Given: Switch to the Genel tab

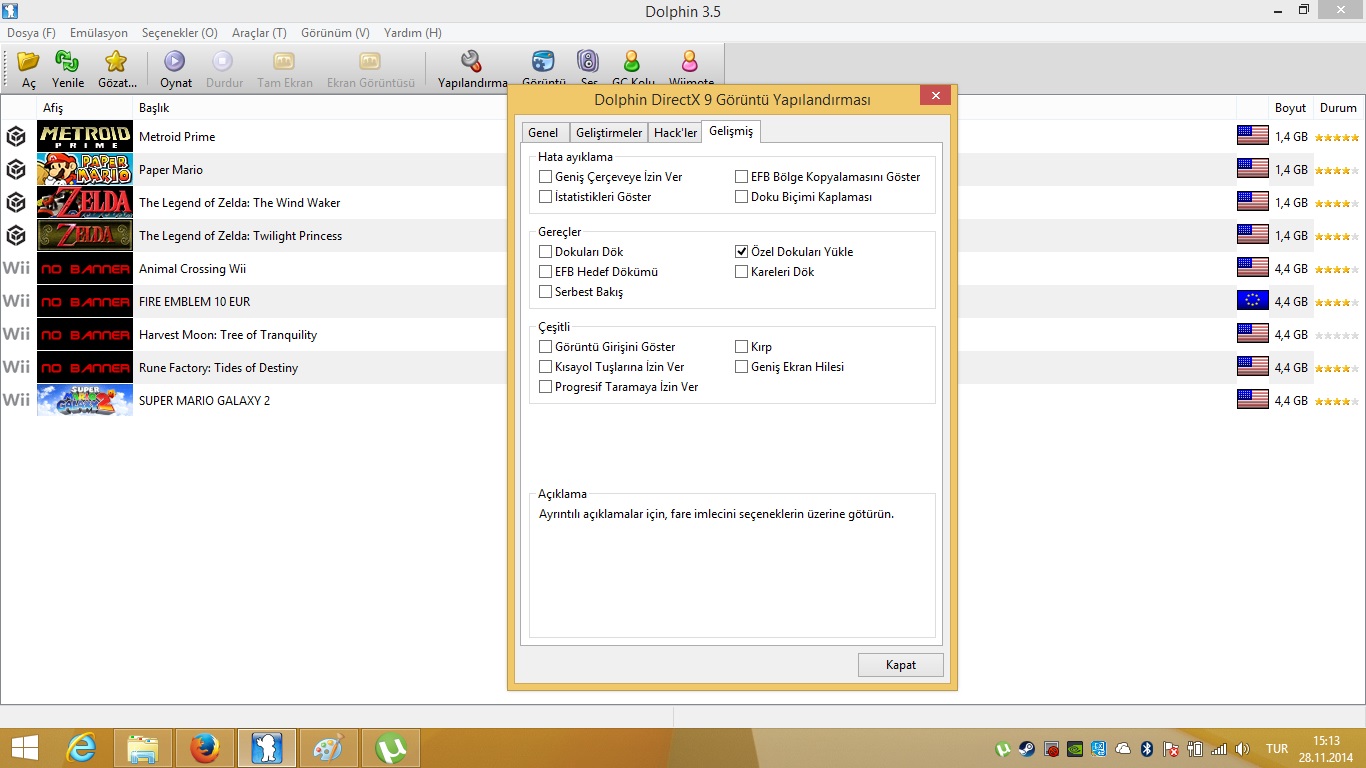Looking at the screenshot, I should click(x=545, y=133).
